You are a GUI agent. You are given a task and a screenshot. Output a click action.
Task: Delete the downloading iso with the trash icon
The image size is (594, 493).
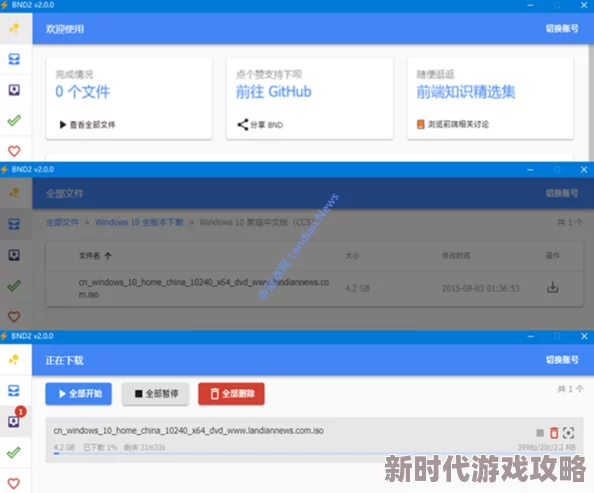(554, 432)
